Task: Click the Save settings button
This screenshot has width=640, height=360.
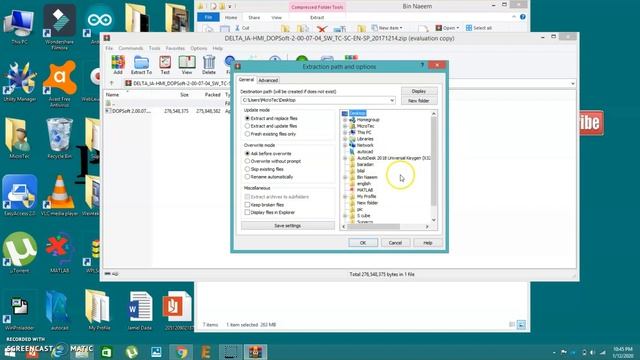Action: (287, 226)
